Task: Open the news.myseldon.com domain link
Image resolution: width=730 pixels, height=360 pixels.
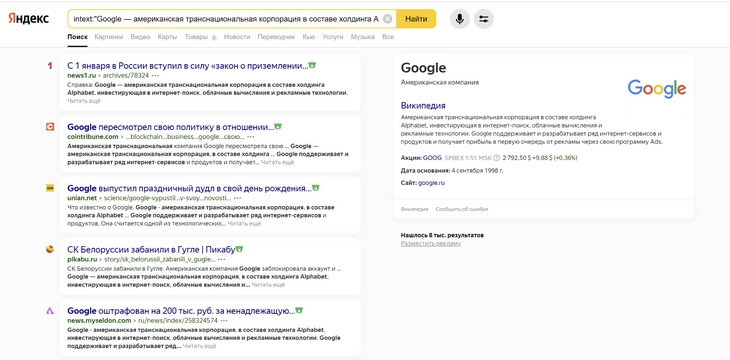Action: tap(99, 321)
